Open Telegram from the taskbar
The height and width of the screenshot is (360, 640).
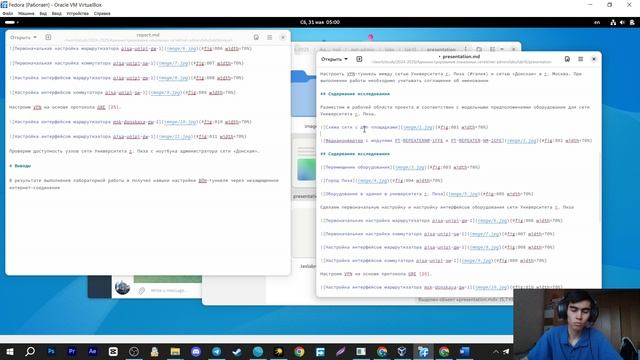[216, 351]
